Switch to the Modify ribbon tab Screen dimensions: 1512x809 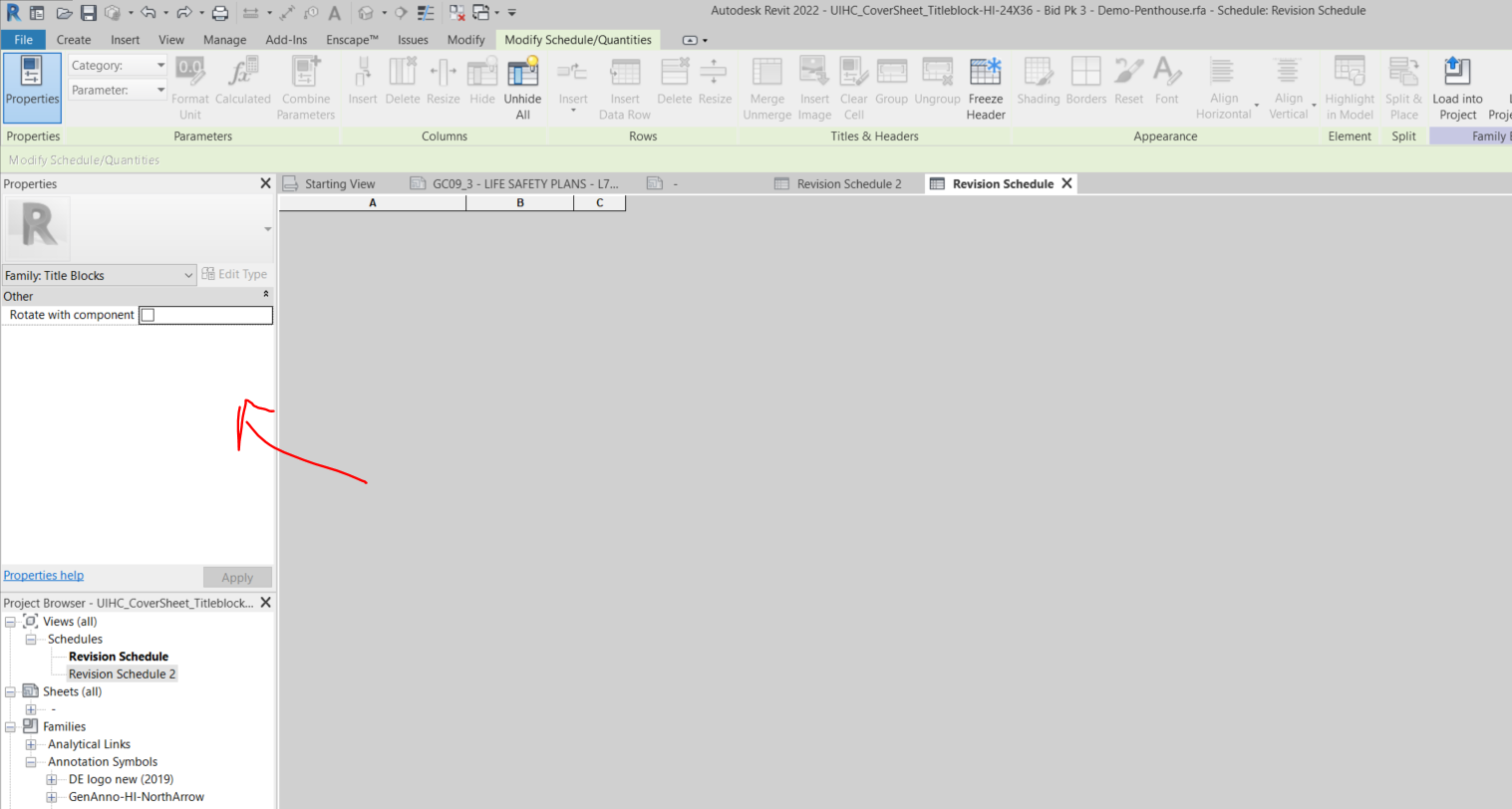tap(465, 40)
